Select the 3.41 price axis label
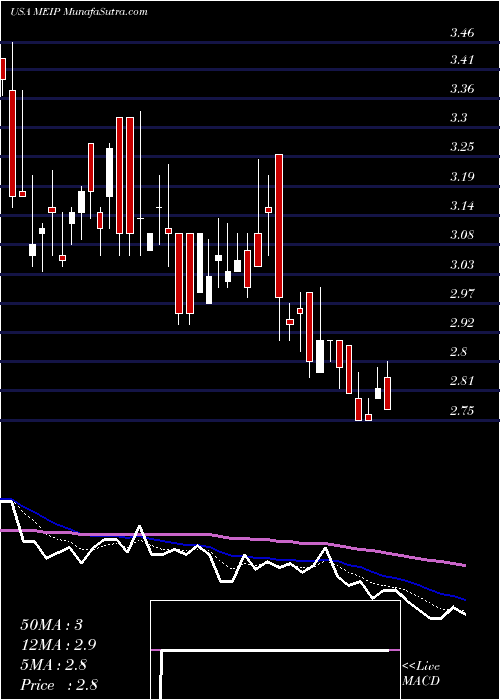The height and width of the screenshot is (700, 500). [462, 59]
